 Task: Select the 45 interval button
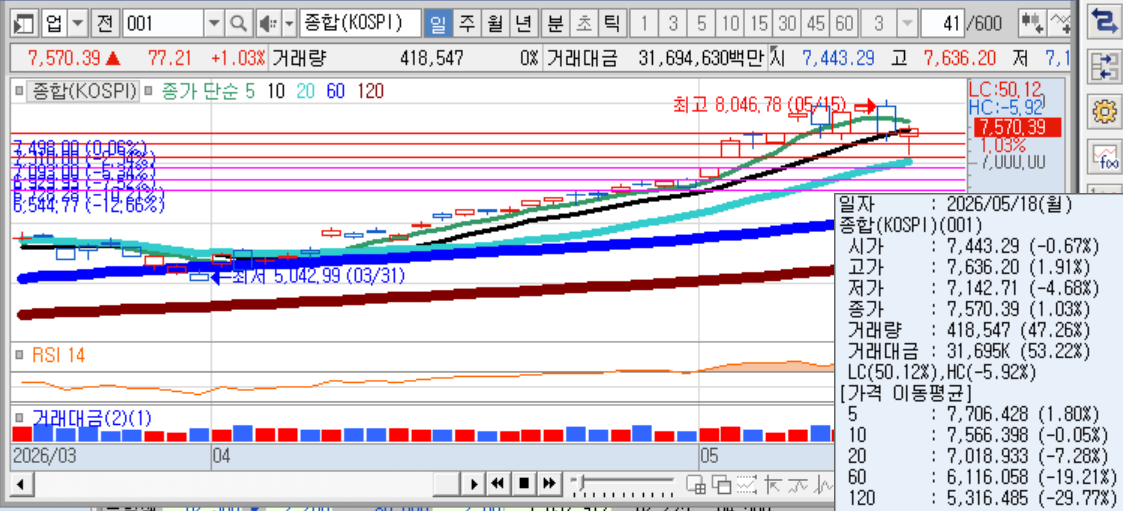point(816,24)
